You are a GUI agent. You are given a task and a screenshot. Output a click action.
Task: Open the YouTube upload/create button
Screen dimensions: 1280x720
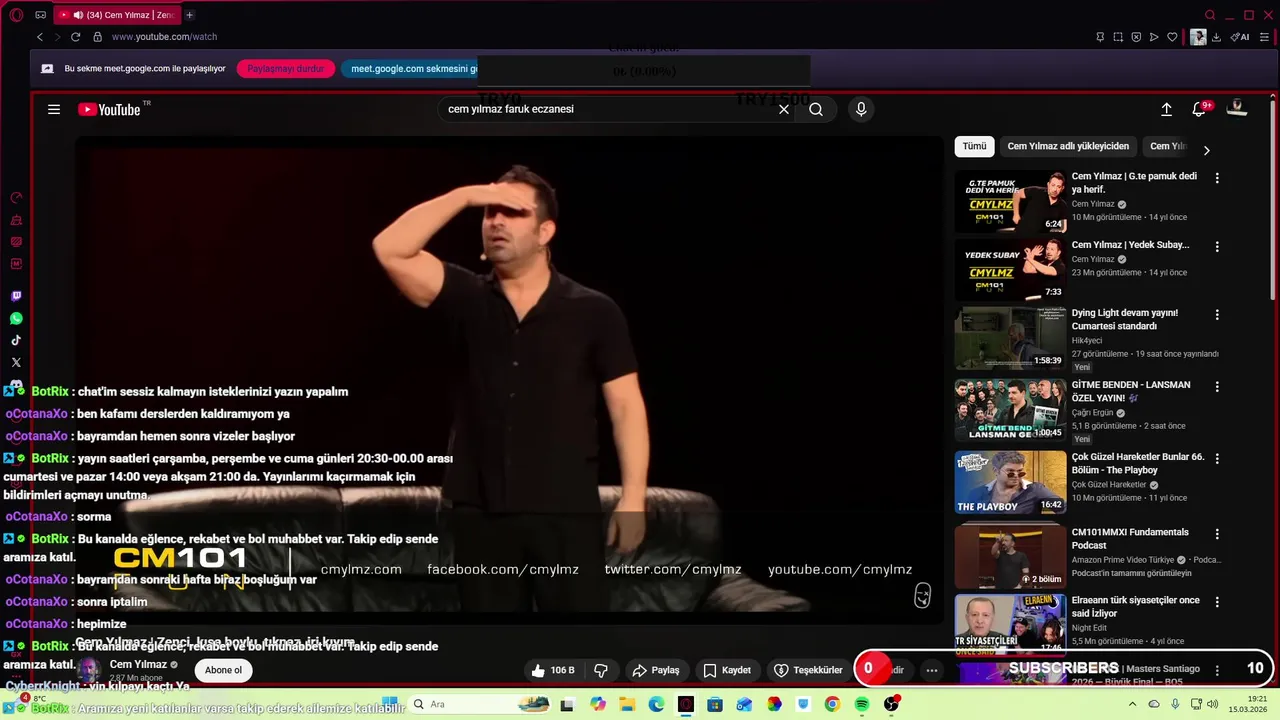[x=1166, y=110]
